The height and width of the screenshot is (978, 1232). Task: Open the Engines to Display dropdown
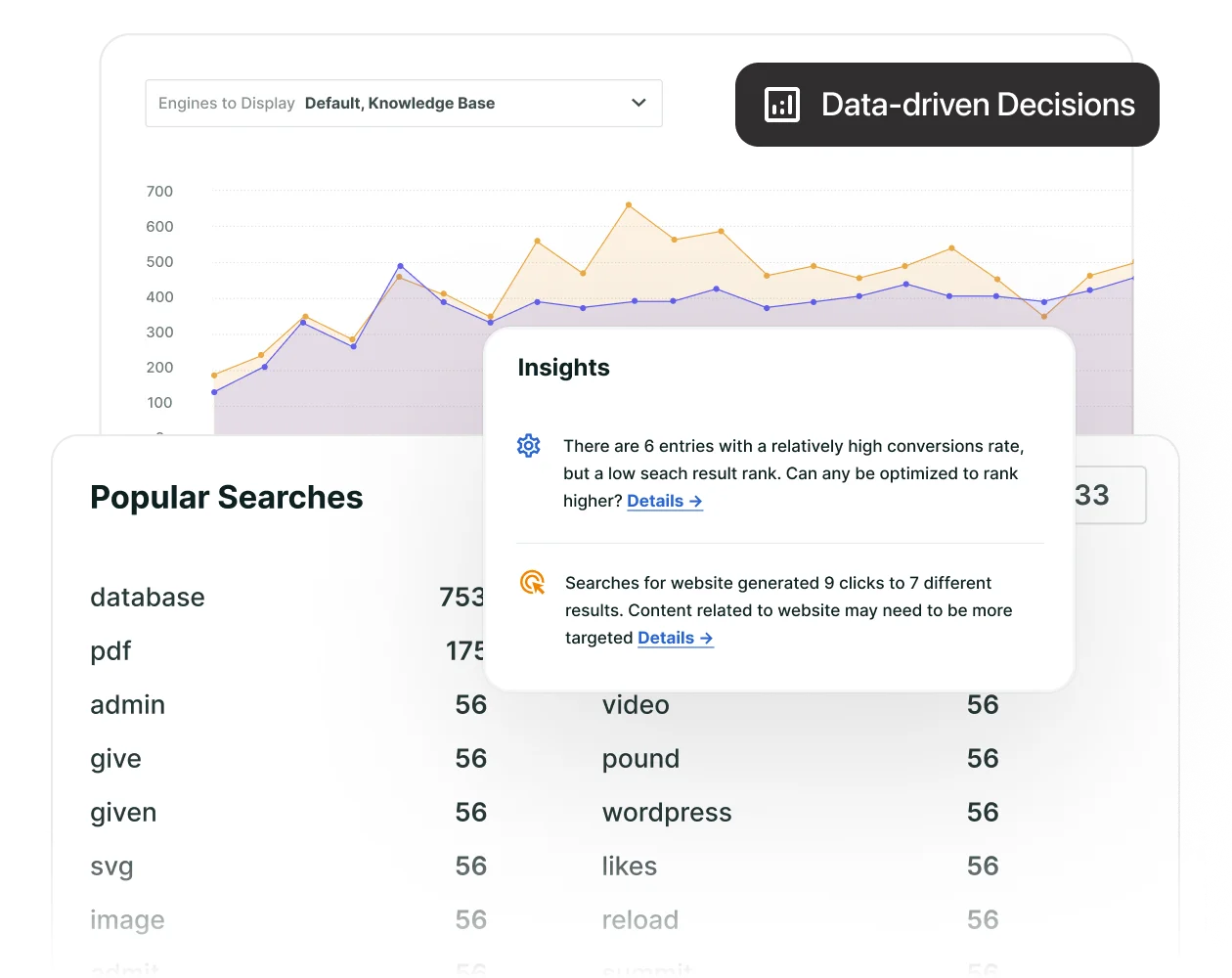pos(404,103)
